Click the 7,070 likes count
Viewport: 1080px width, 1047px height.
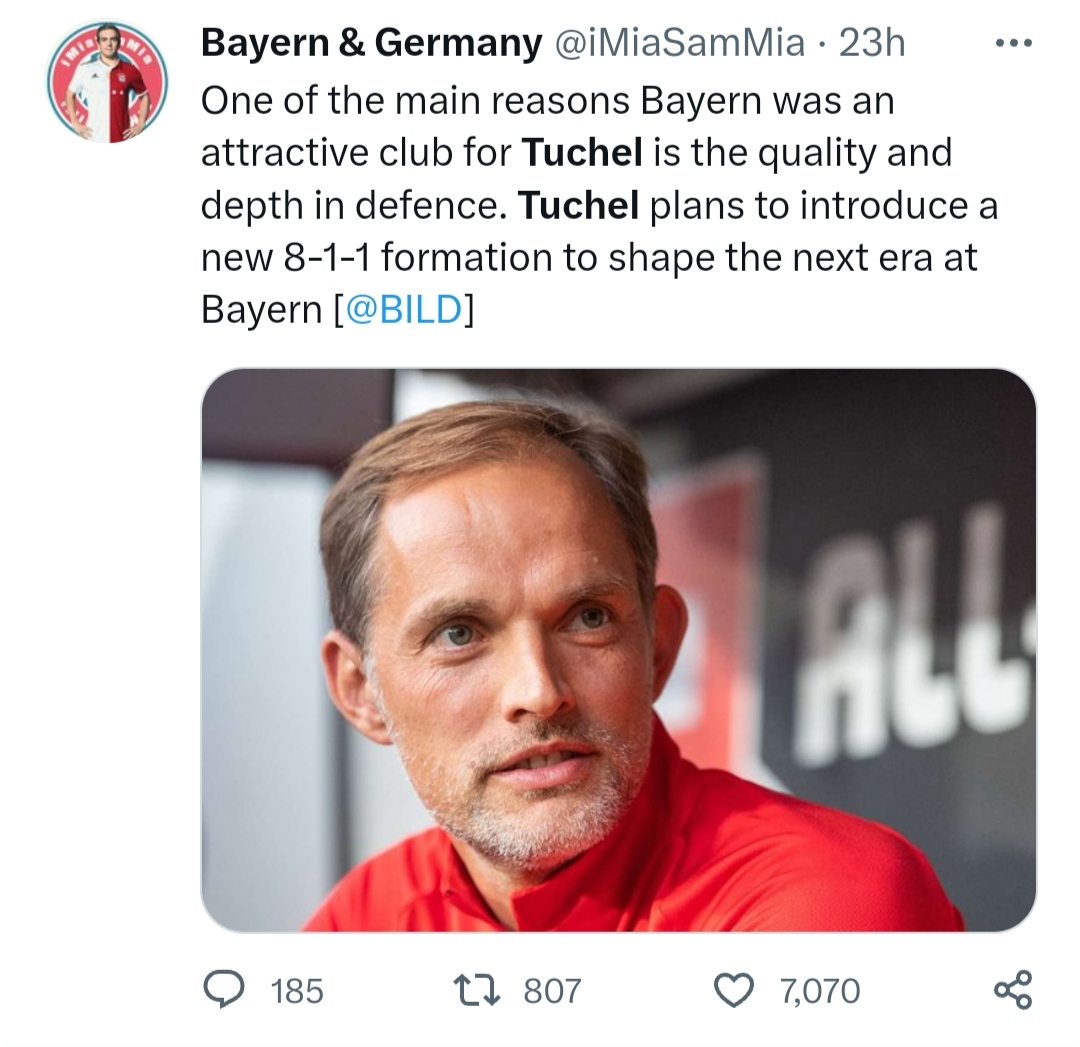[x=818, y=991]
